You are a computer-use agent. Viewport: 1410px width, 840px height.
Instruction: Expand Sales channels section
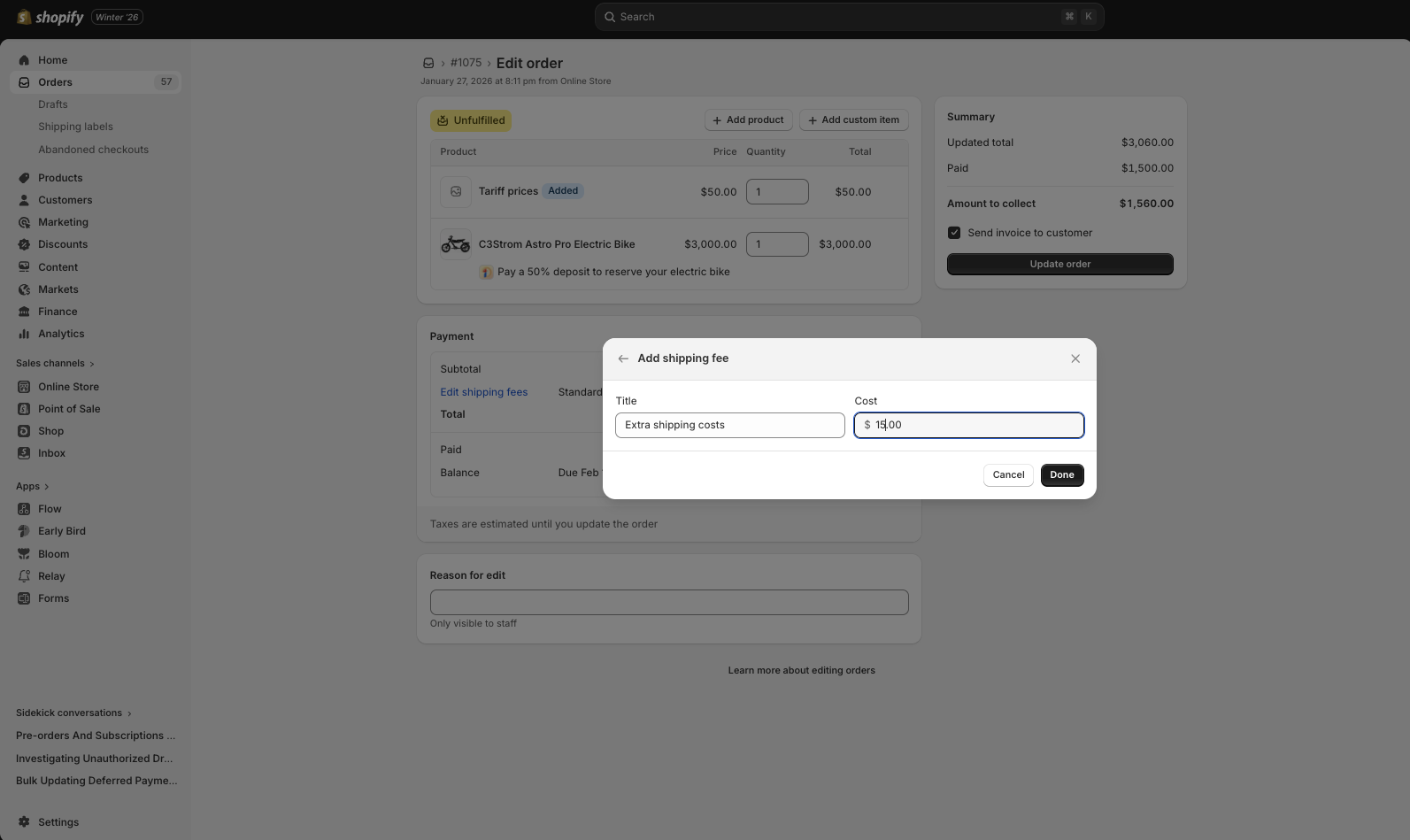pyautogui.click(x=55, y=363)
